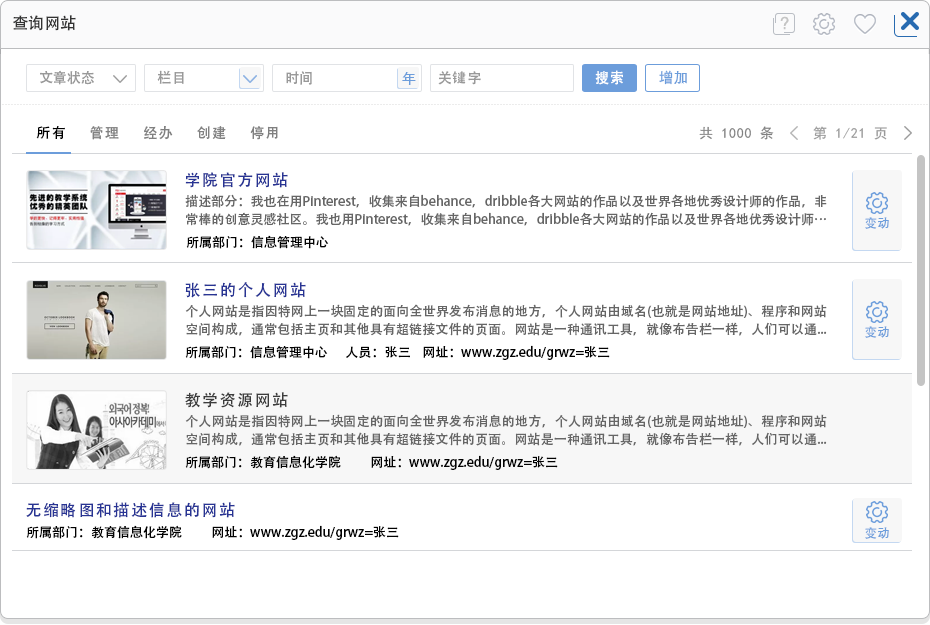Go to next page arrow
This screenshot has width=930, height=625.
click(908, 133)
